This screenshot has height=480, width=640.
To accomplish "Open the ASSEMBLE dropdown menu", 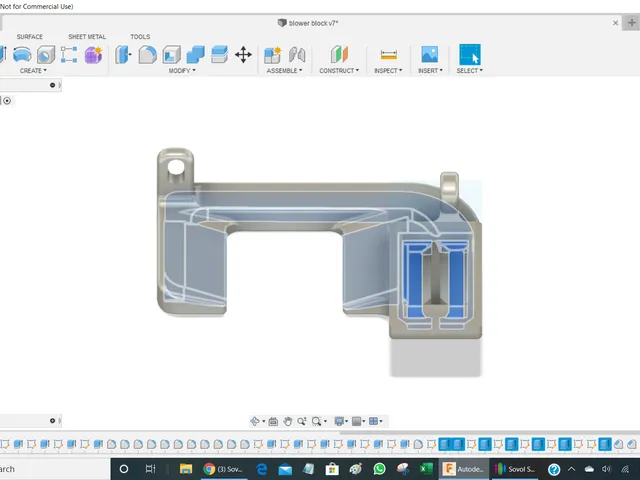I will (x=284, y=71).
